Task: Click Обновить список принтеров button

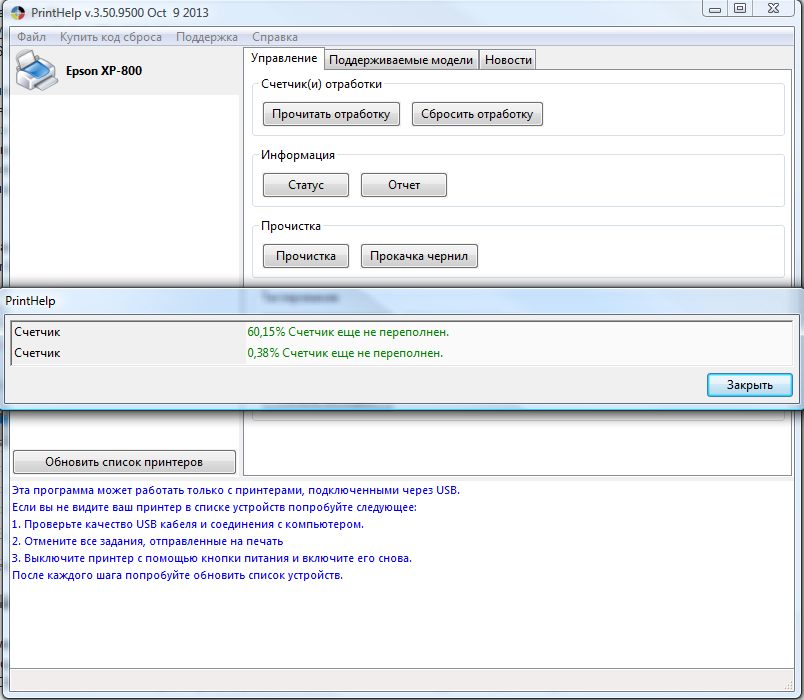Action: click(x=124, y=462)
